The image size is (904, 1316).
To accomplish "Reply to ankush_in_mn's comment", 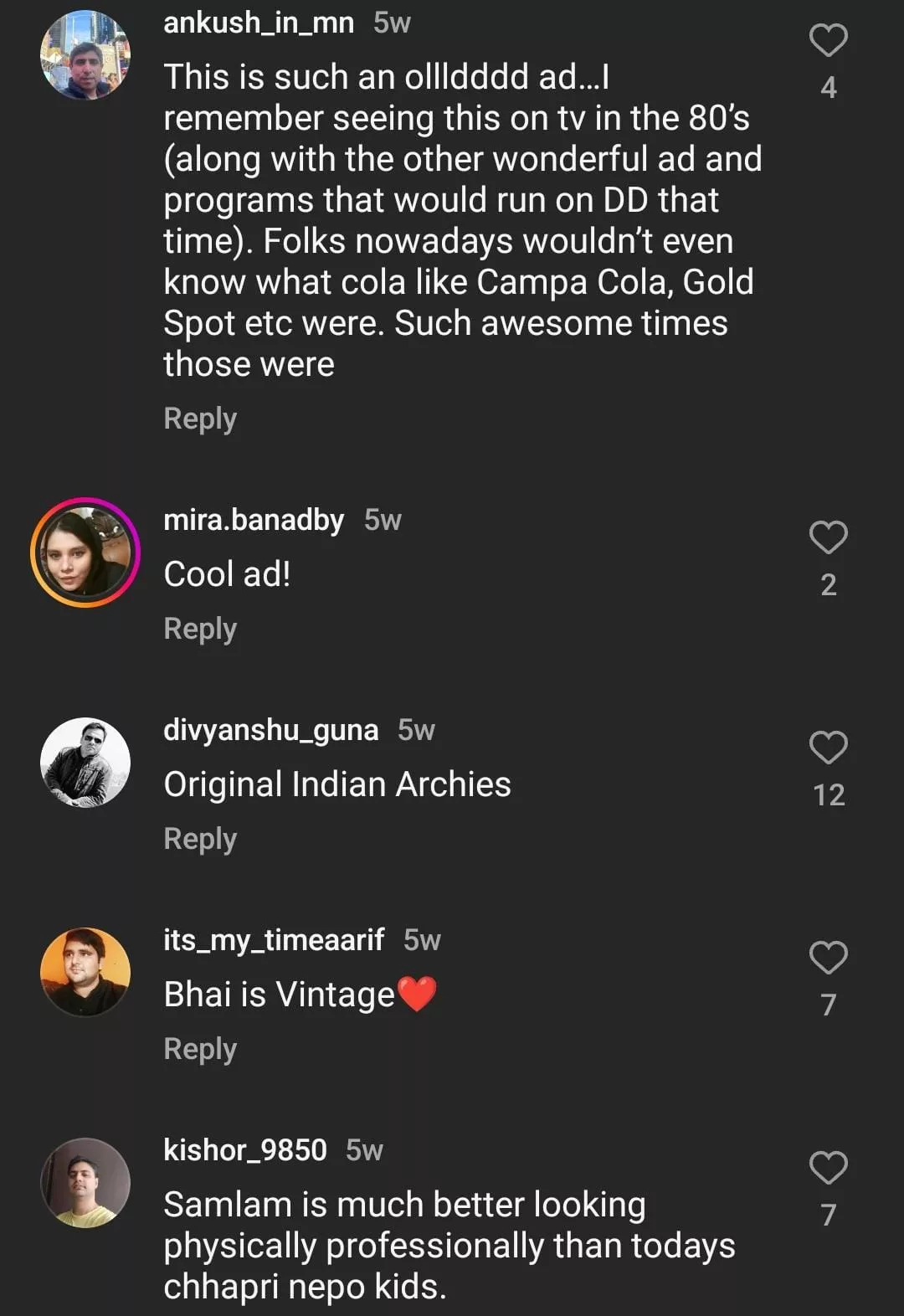I will 200,419.
